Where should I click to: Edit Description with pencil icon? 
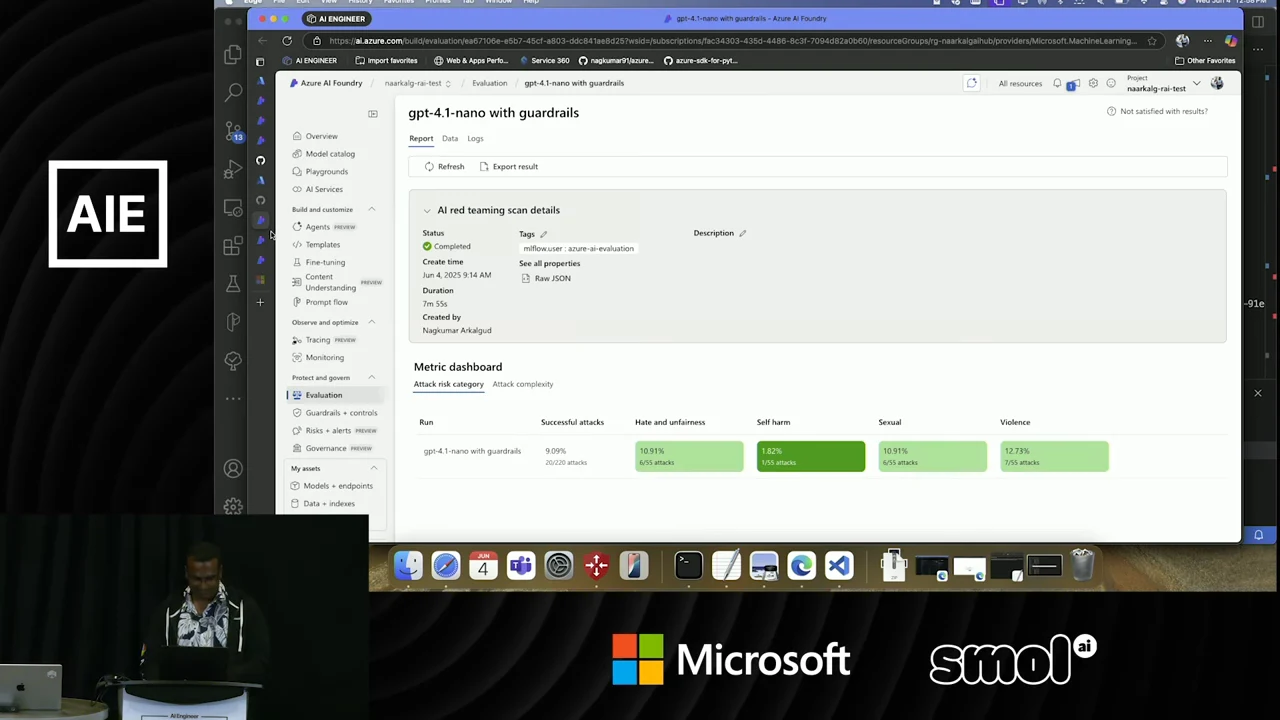[742, 233]
